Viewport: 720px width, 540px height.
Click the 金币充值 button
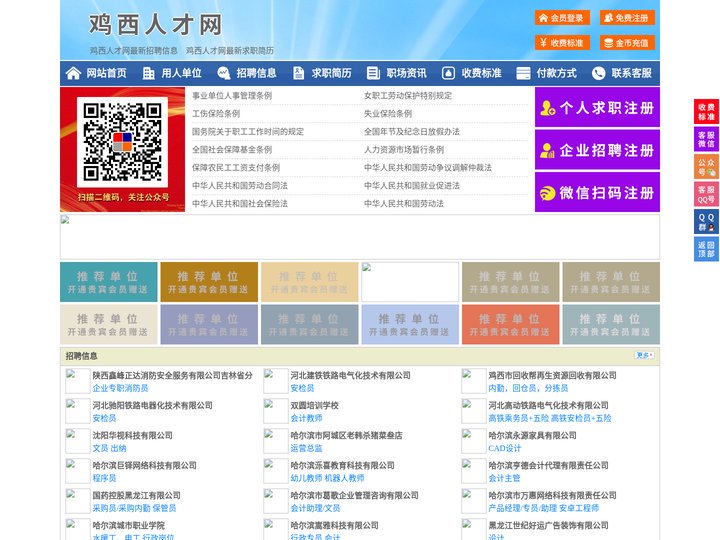[x=627, y=43]
